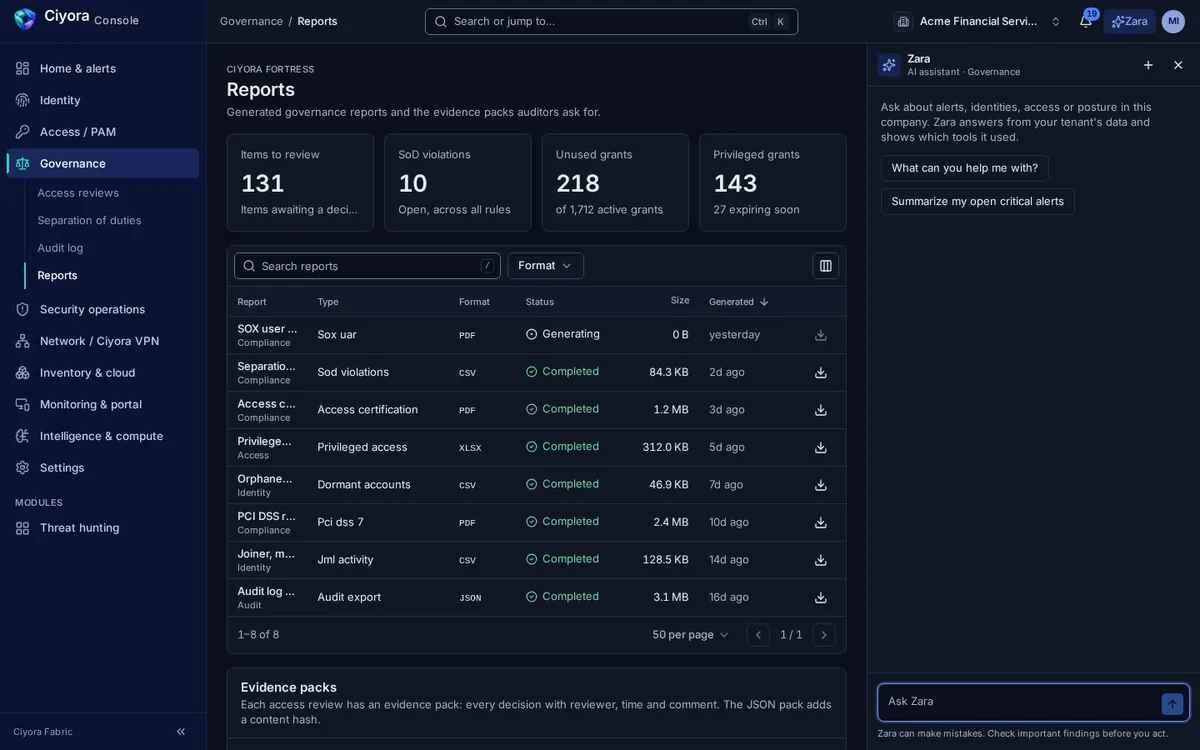Click the Generating status of Sox uar

(563, 334)
